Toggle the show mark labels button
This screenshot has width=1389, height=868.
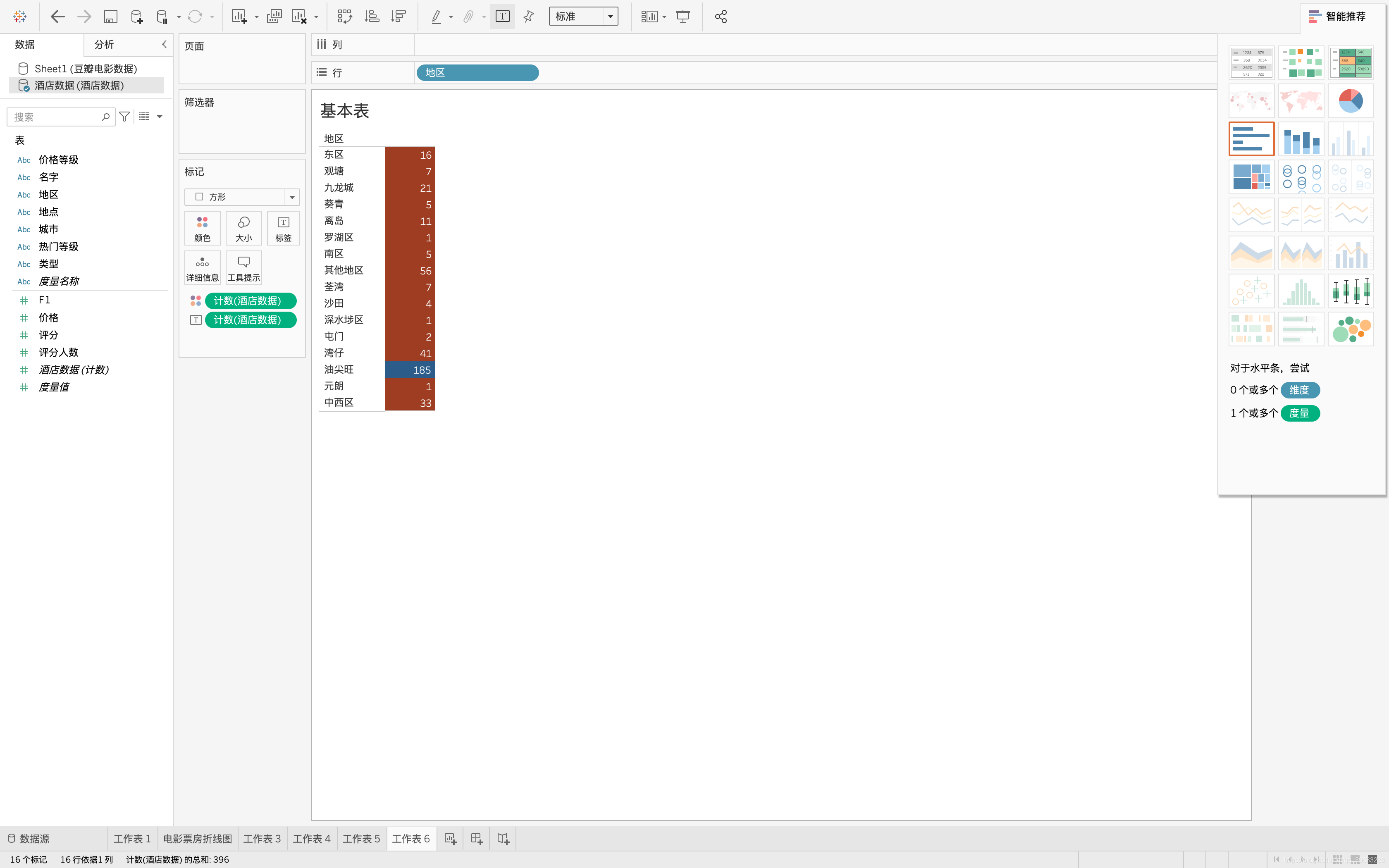pyautogui.click(x=502, y=17)
